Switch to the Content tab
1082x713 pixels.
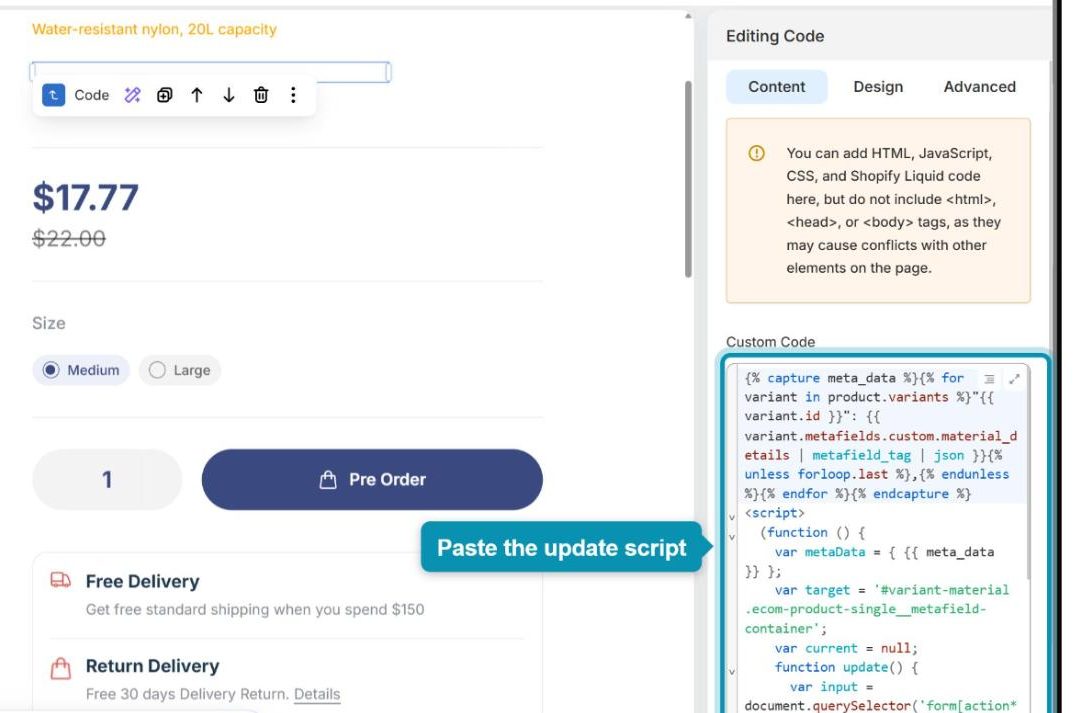776,87
